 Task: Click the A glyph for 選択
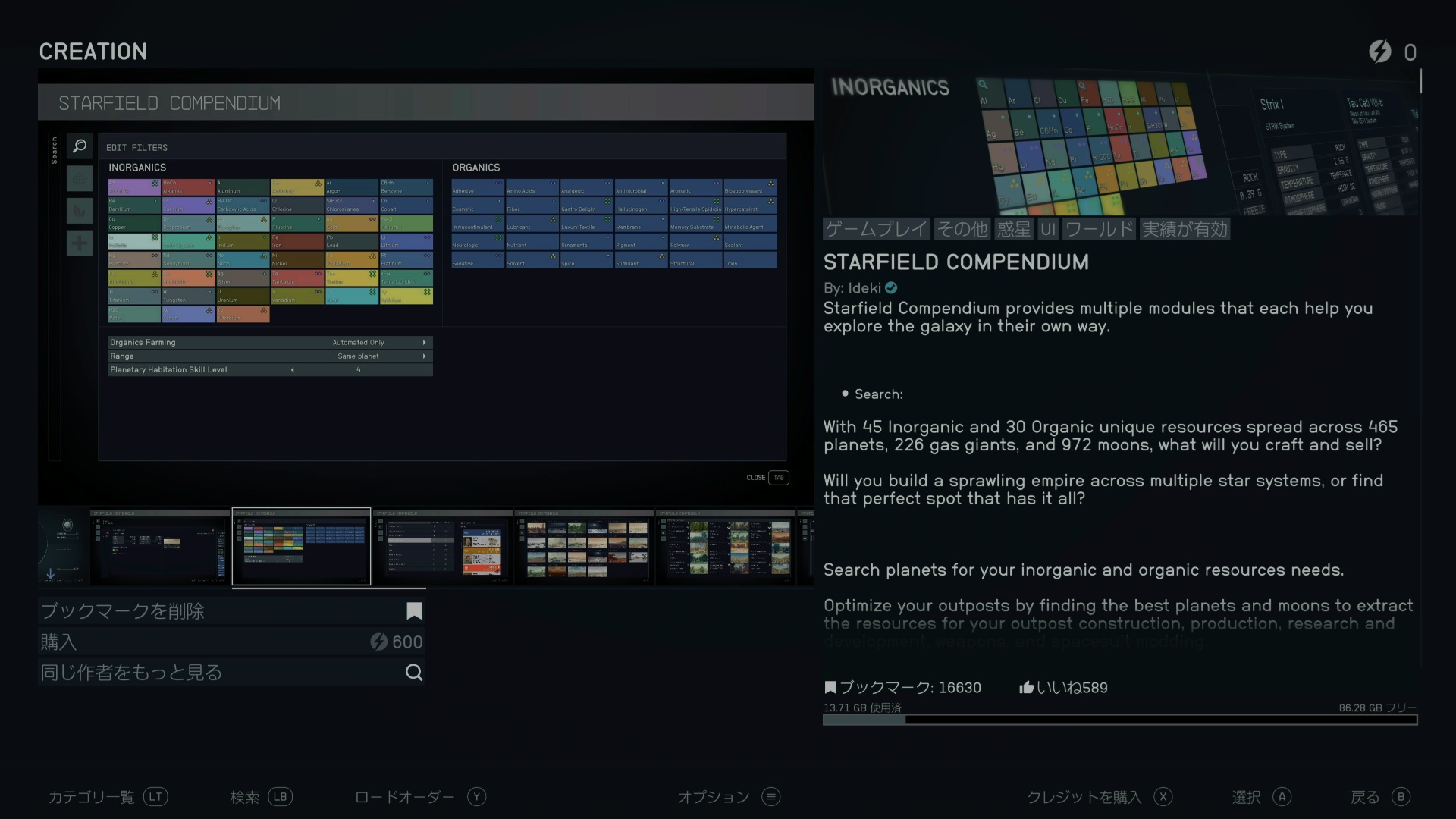click(1282, 797)
